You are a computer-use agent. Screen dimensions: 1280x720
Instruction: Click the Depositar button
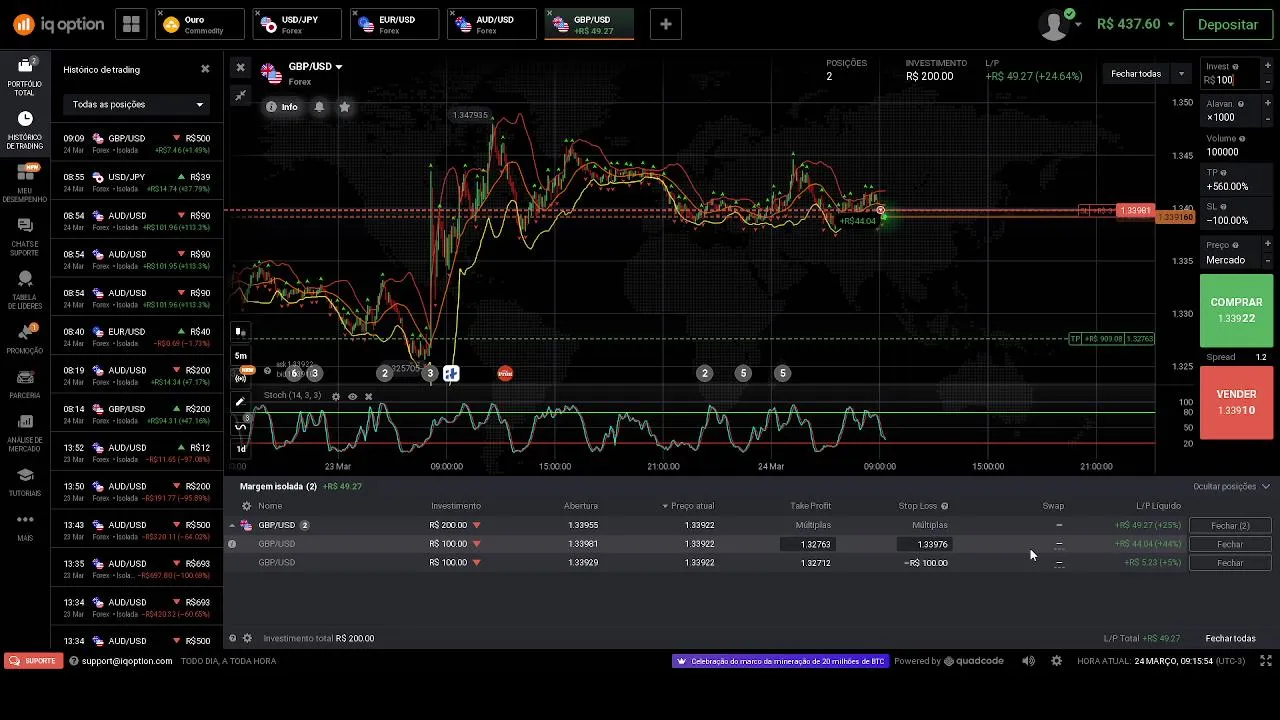1227,25
